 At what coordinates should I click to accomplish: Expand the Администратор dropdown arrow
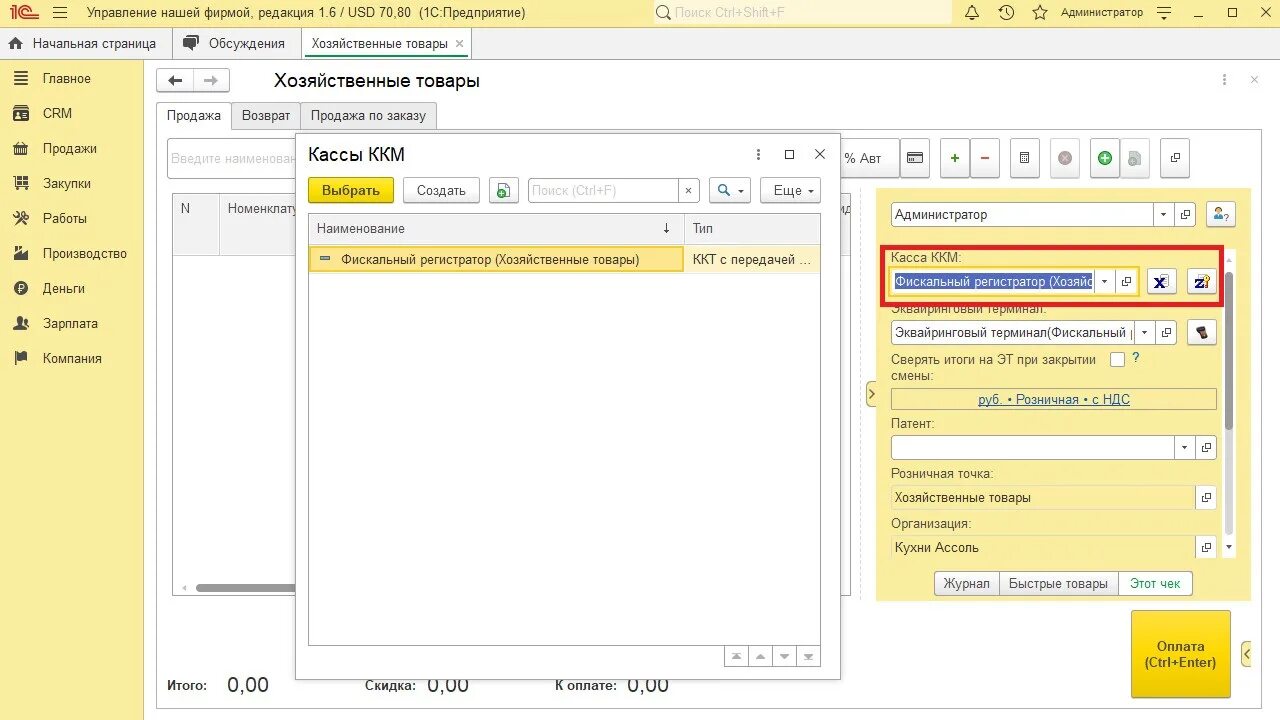[1164, 214]
